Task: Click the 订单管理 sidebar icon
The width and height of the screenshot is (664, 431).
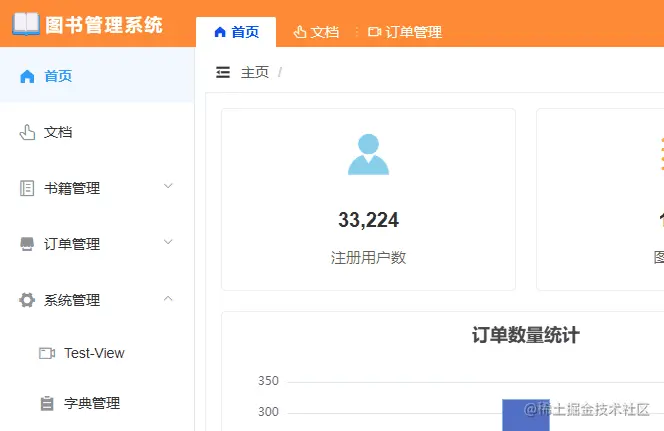Action: 27,244
